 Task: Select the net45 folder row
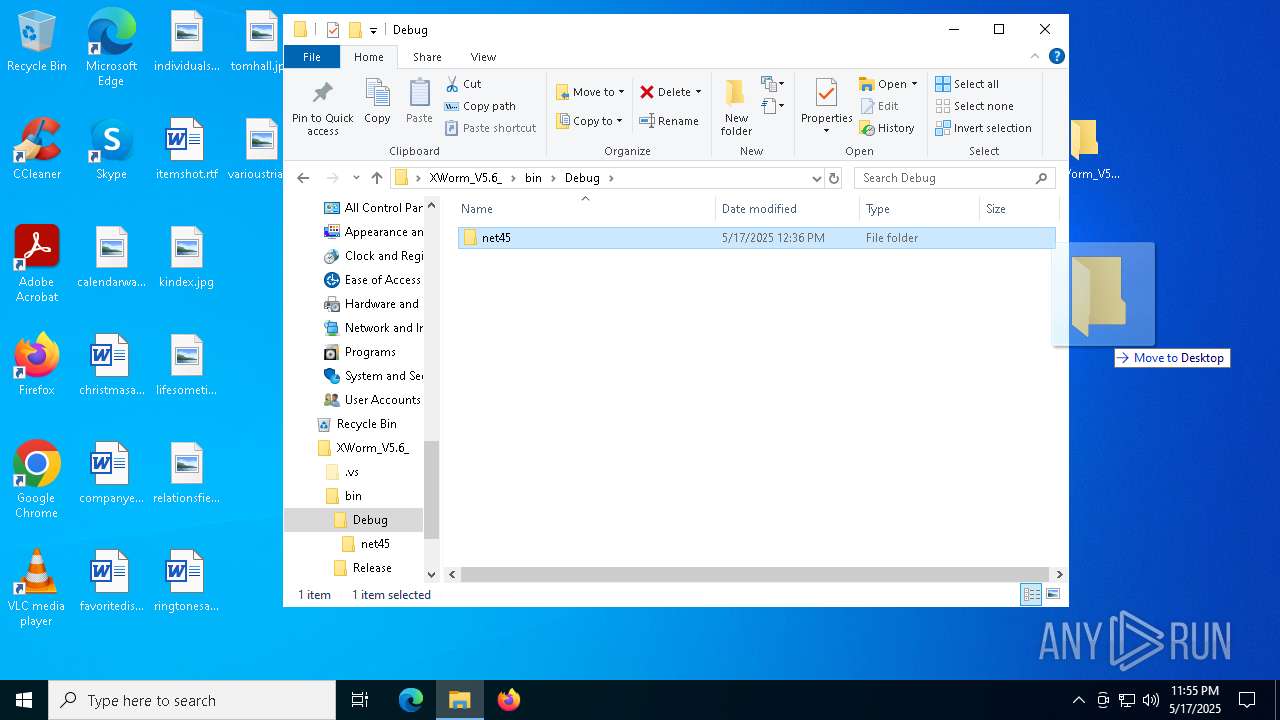tap(757, 238)
